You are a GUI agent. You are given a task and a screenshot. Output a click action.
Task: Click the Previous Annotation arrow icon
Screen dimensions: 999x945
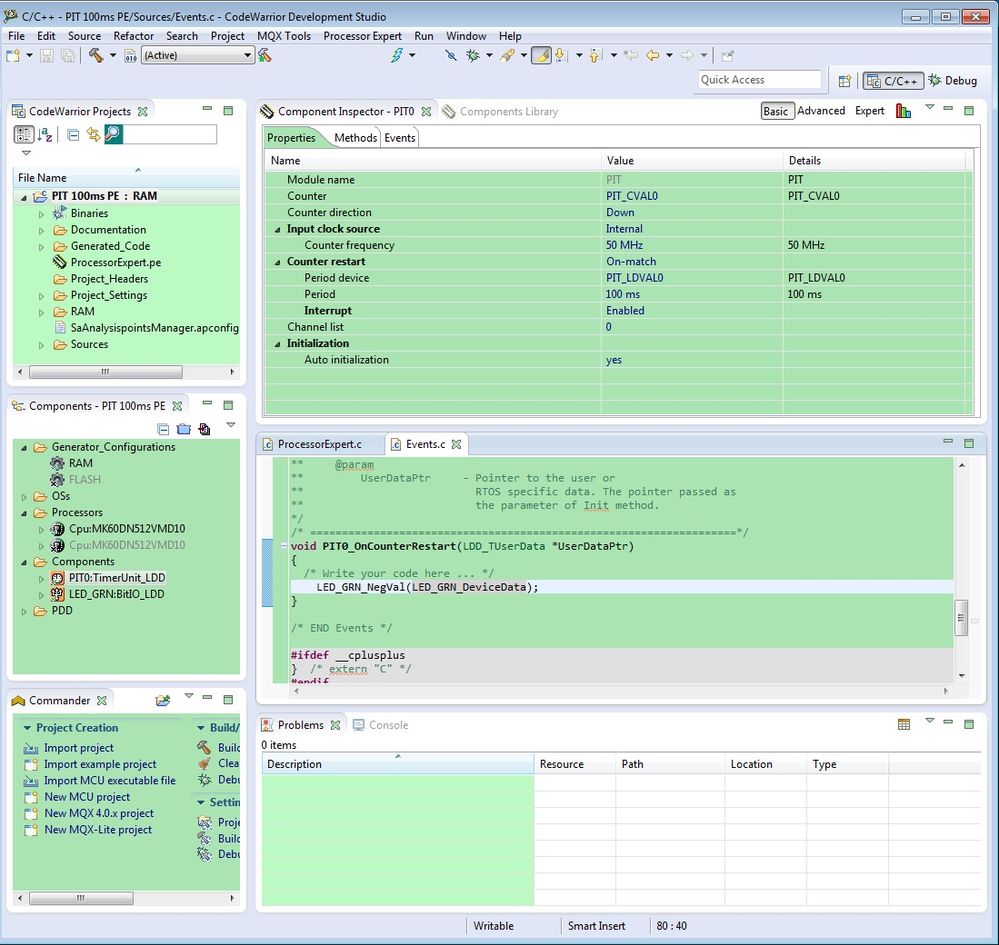point(594,55)
